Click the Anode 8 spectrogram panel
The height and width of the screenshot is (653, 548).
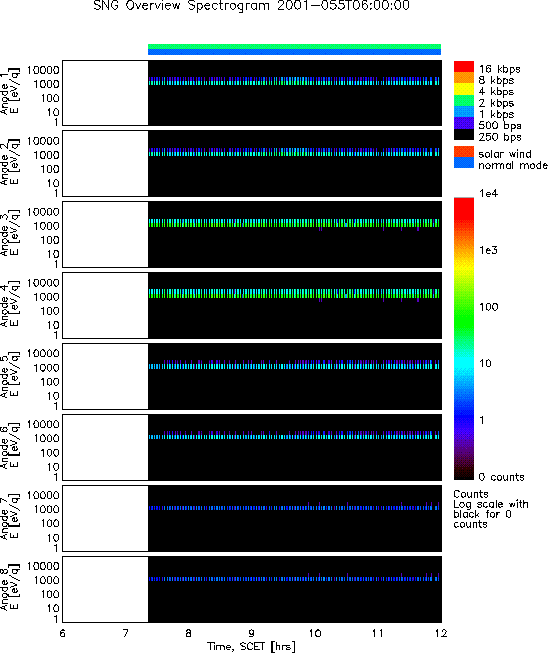click(252, 588)
